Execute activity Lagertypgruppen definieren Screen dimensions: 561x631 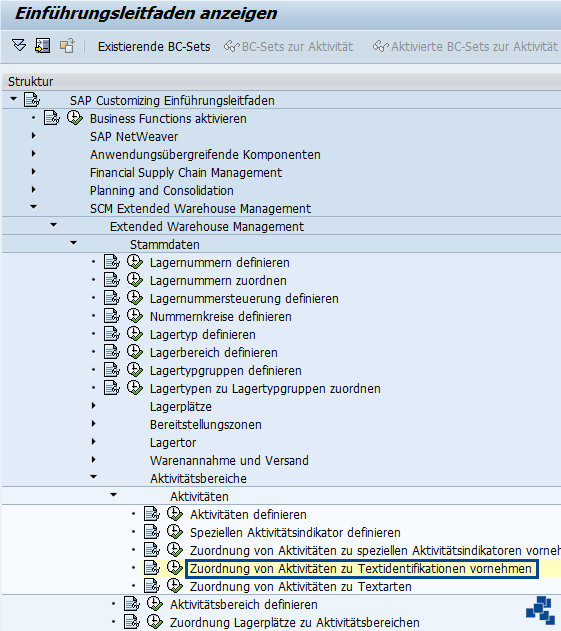coord(135,370)
